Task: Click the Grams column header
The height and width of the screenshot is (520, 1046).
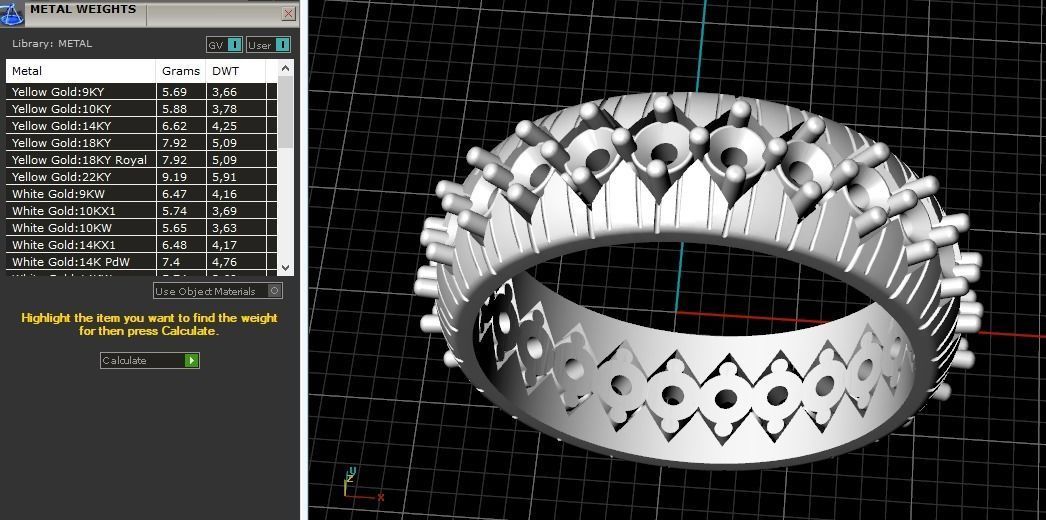Action: (x=181, y=71)
